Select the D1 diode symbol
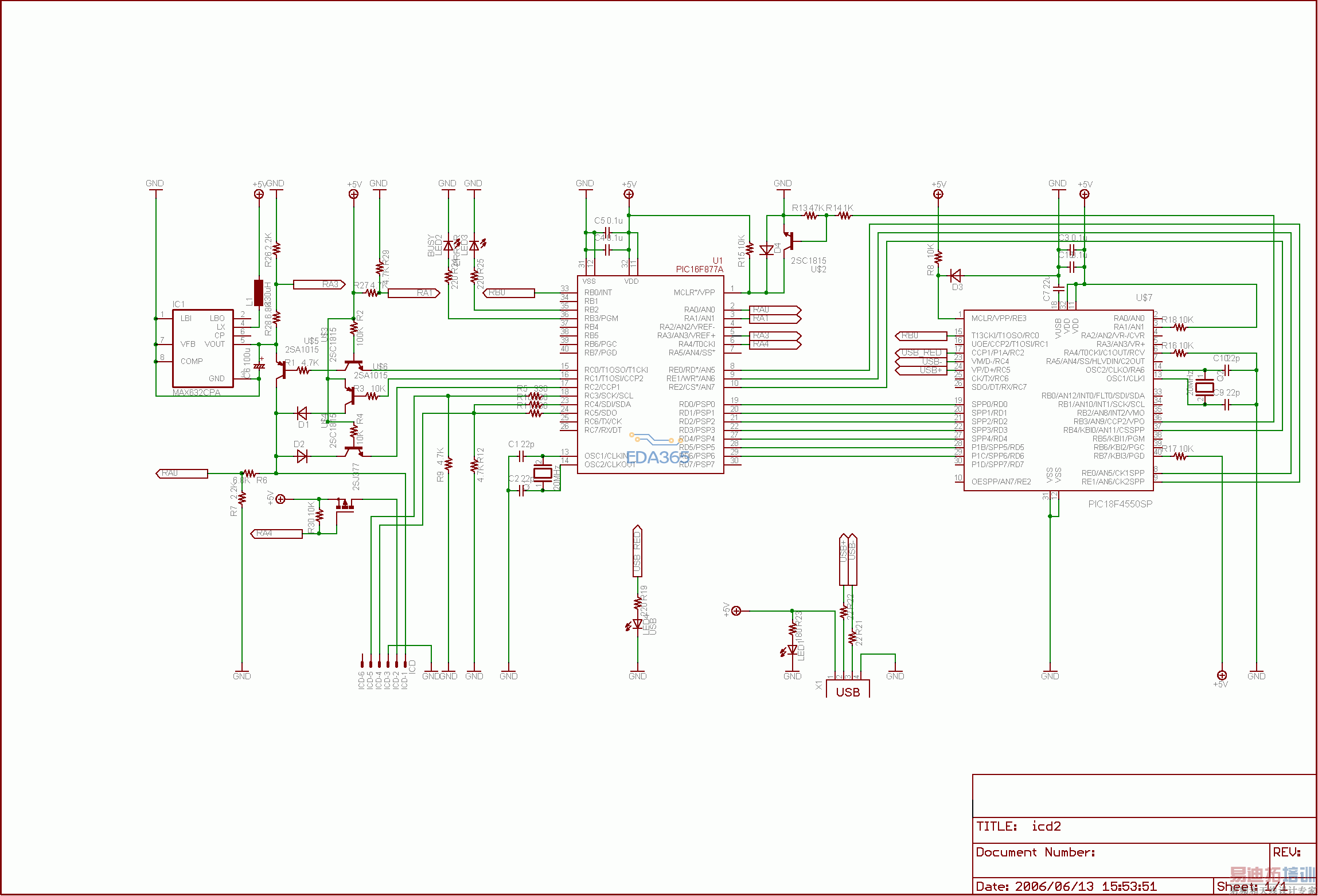The width and height of the screenshot is (1318, 896). pos(302,413)
